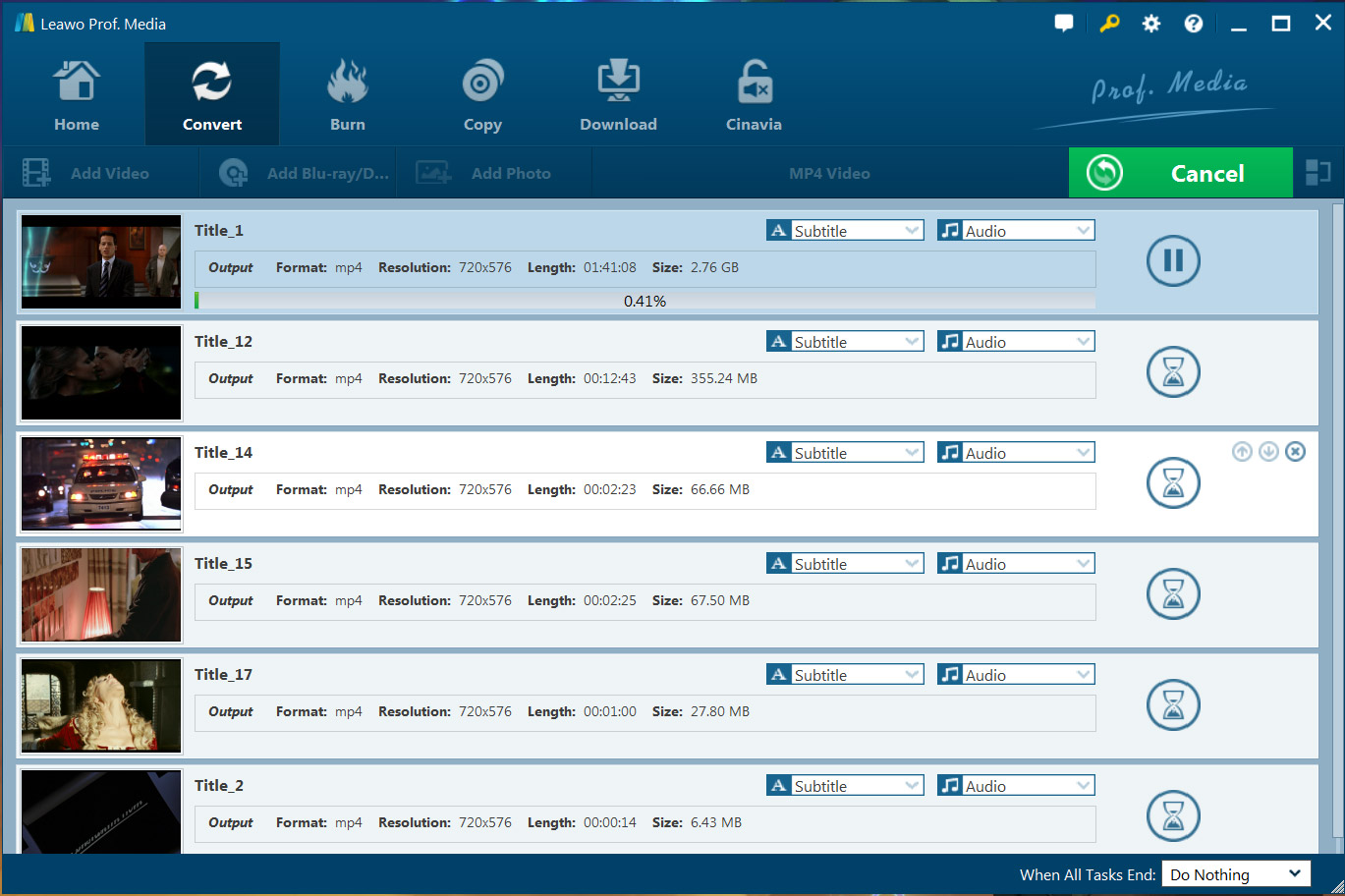This screenshot has height=896, width=1345.
Task: Open Subtitle dropdown for Title_17
Action: point(845,675)
